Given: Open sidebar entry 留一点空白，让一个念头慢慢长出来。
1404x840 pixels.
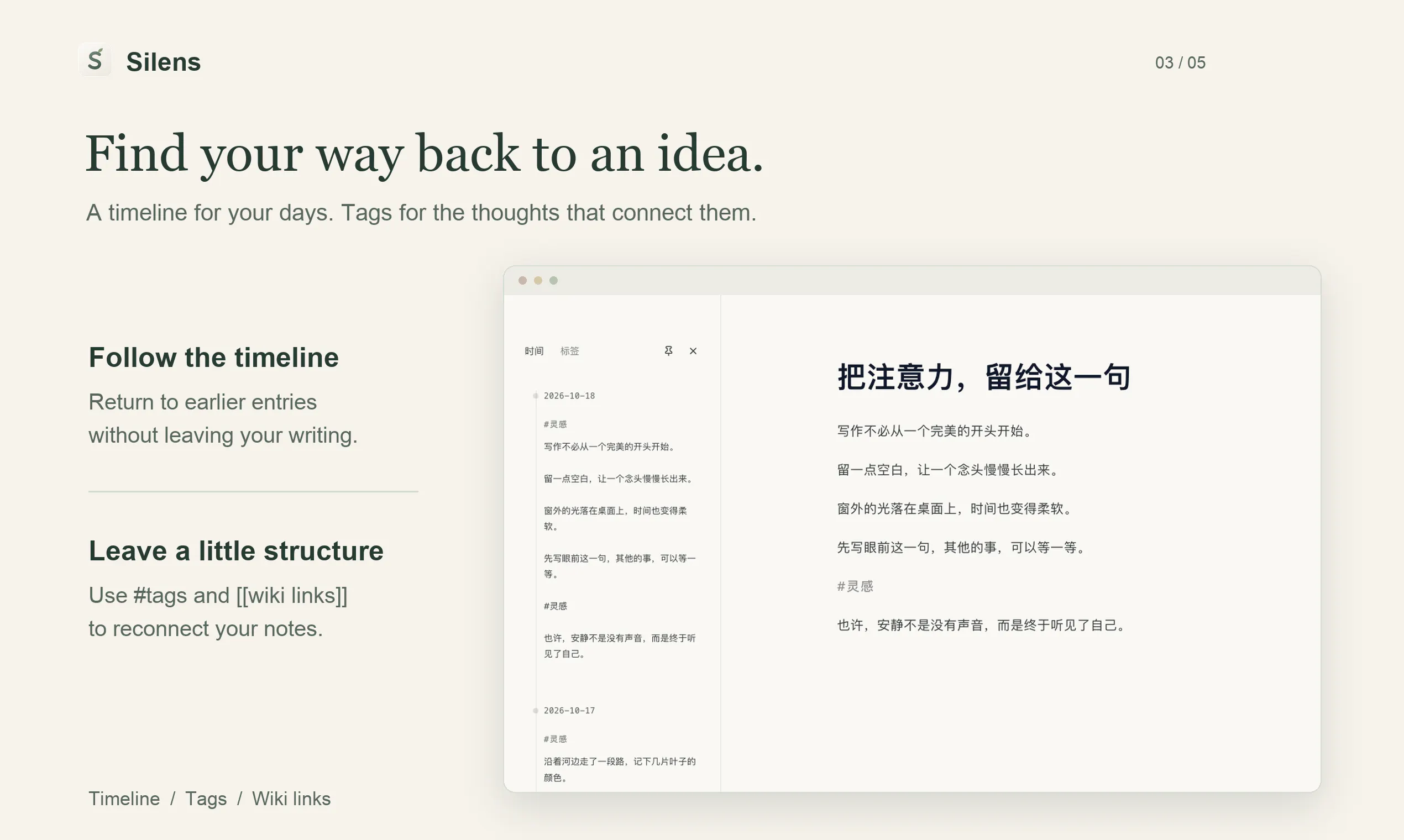Looking at the screenshot, I should point(619,479).
